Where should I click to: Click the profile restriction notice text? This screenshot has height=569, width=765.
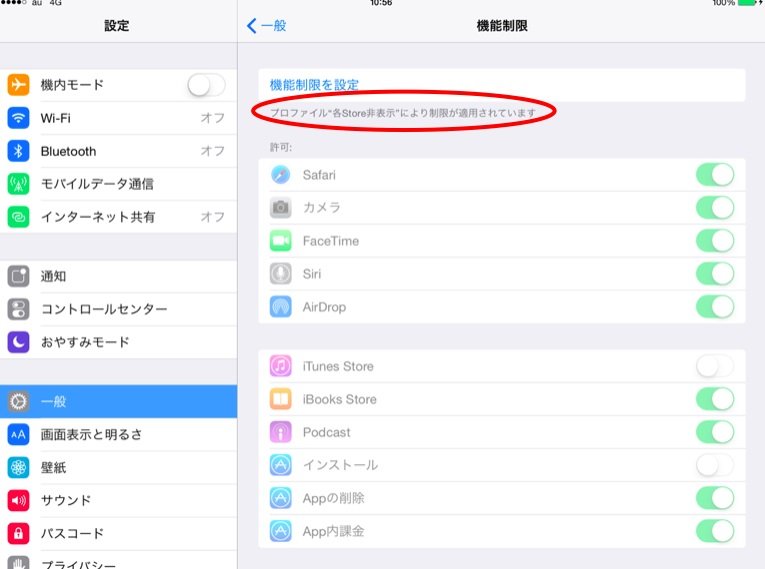pyautogui.click(x=403, y=113)
